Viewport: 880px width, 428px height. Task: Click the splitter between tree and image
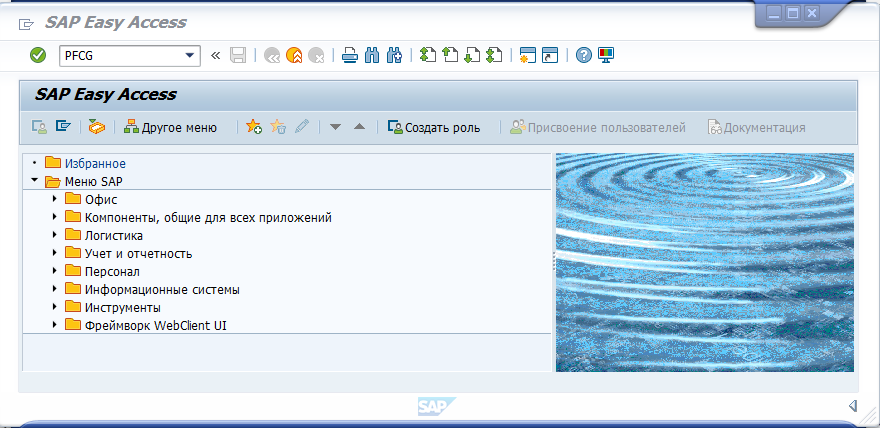553,262
